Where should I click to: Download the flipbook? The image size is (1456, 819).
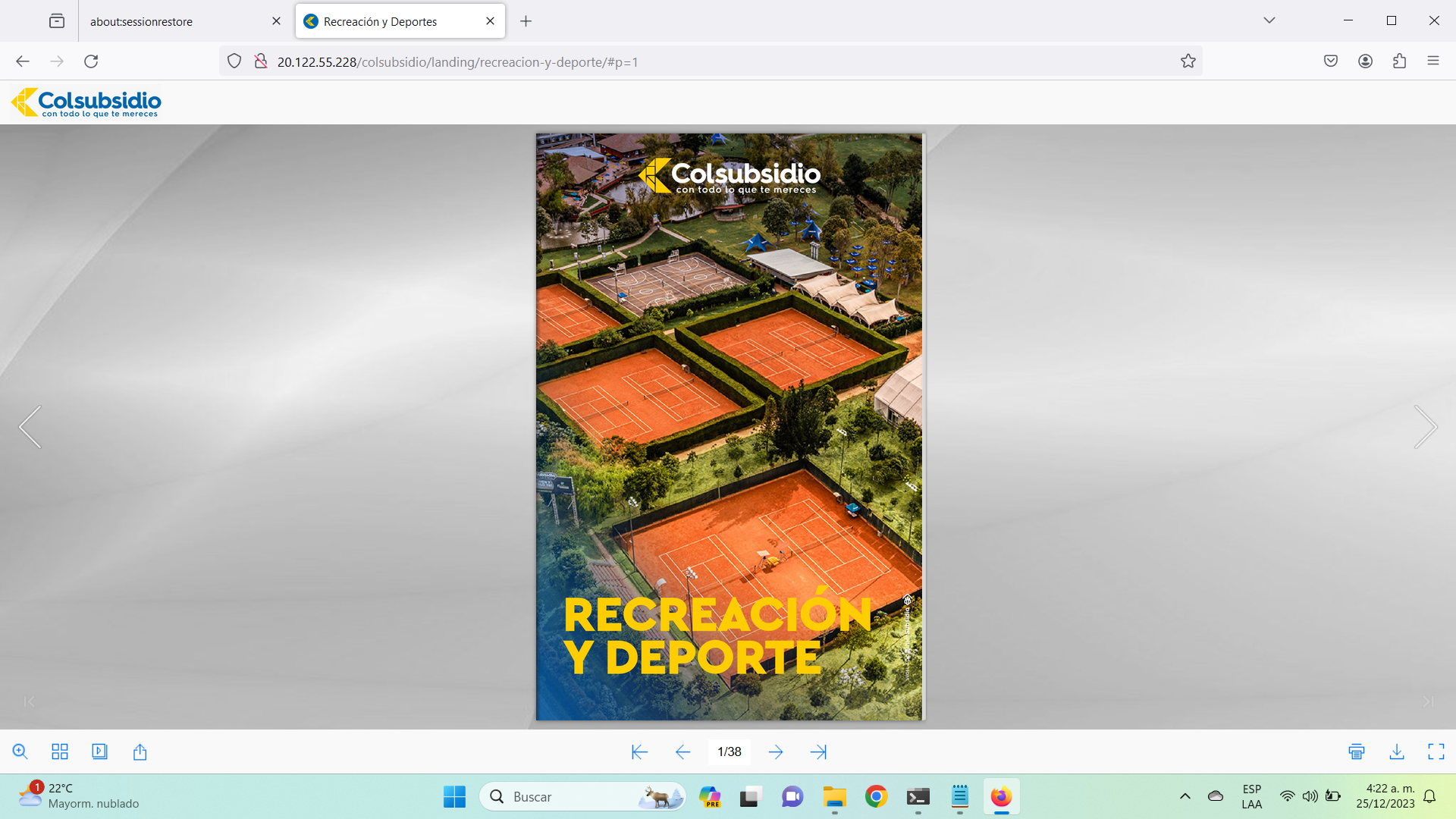tap(1397, 752)
